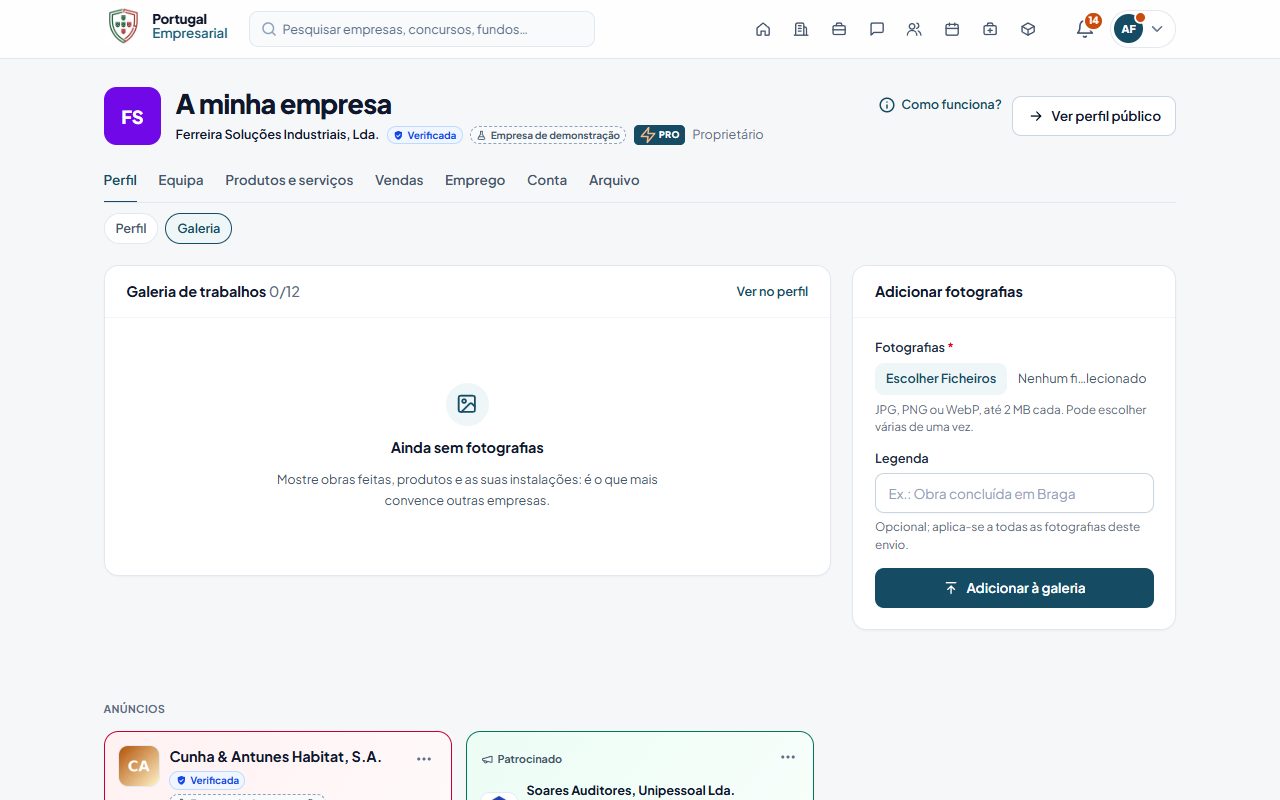Viewport: 1280px width, 800px height.
Task: Open the briefcase-with-plus icon
Action: (x=990, y=29)
